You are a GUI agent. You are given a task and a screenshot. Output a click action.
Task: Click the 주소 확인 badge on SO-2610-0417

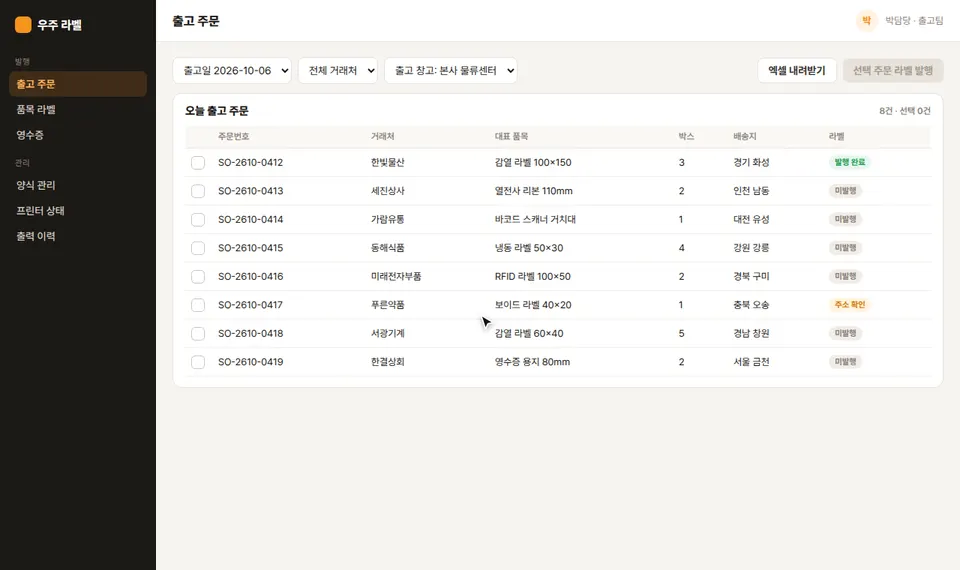tap(849, 305)
